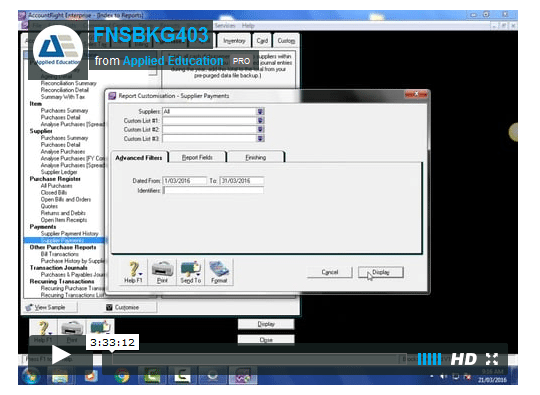The width and height of the screenshot is (540, 395).
Task: Adjust the video volume bars
Action: pos(429,359)
